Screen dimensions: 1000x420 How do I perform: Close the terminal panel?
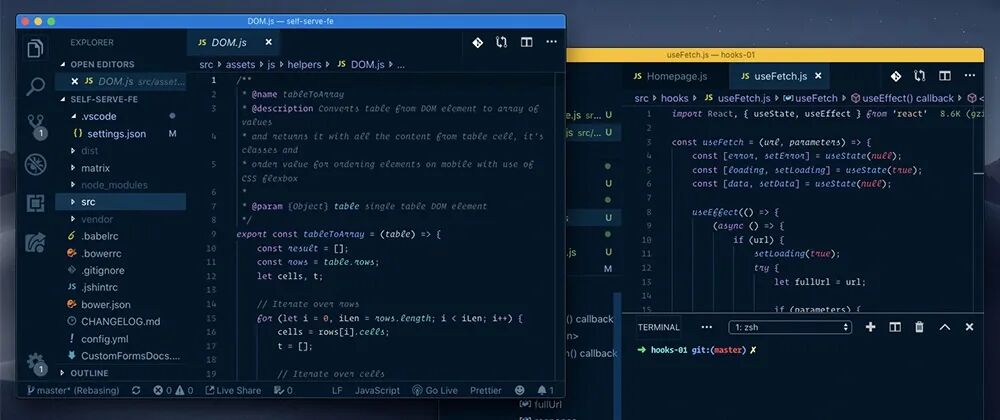[969, 327]
